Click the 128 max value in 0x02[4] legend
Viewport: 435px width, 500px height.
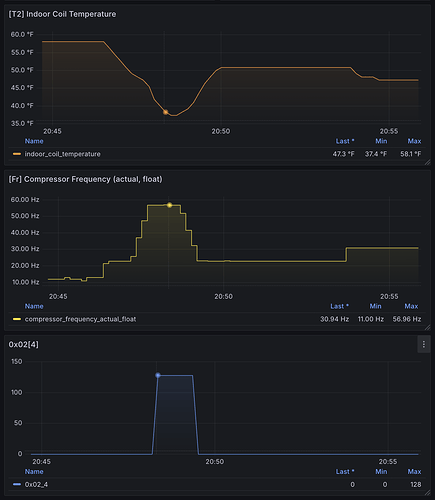416,484
